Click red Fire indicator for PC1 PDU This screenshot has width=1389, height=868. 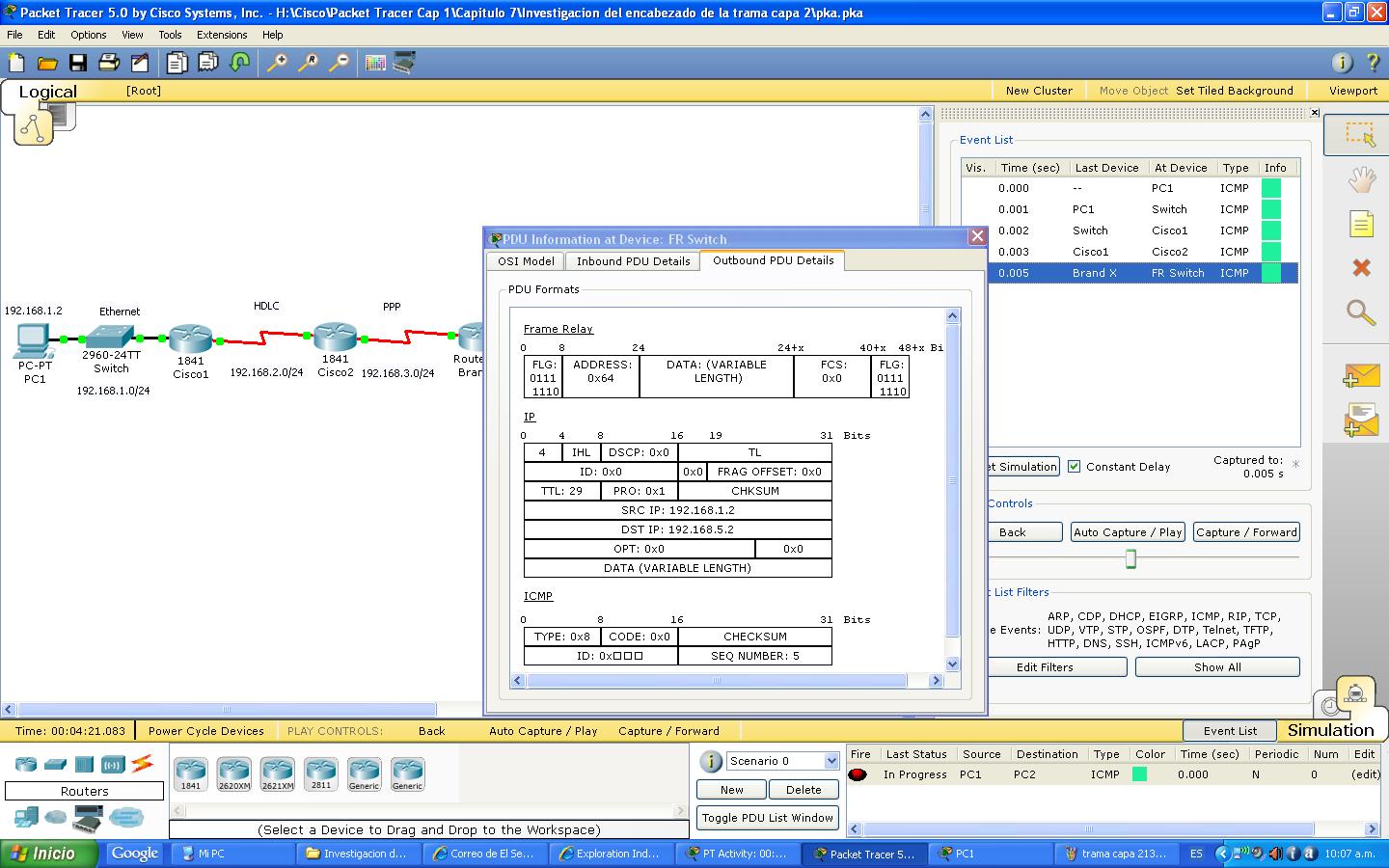click(857, 774)
